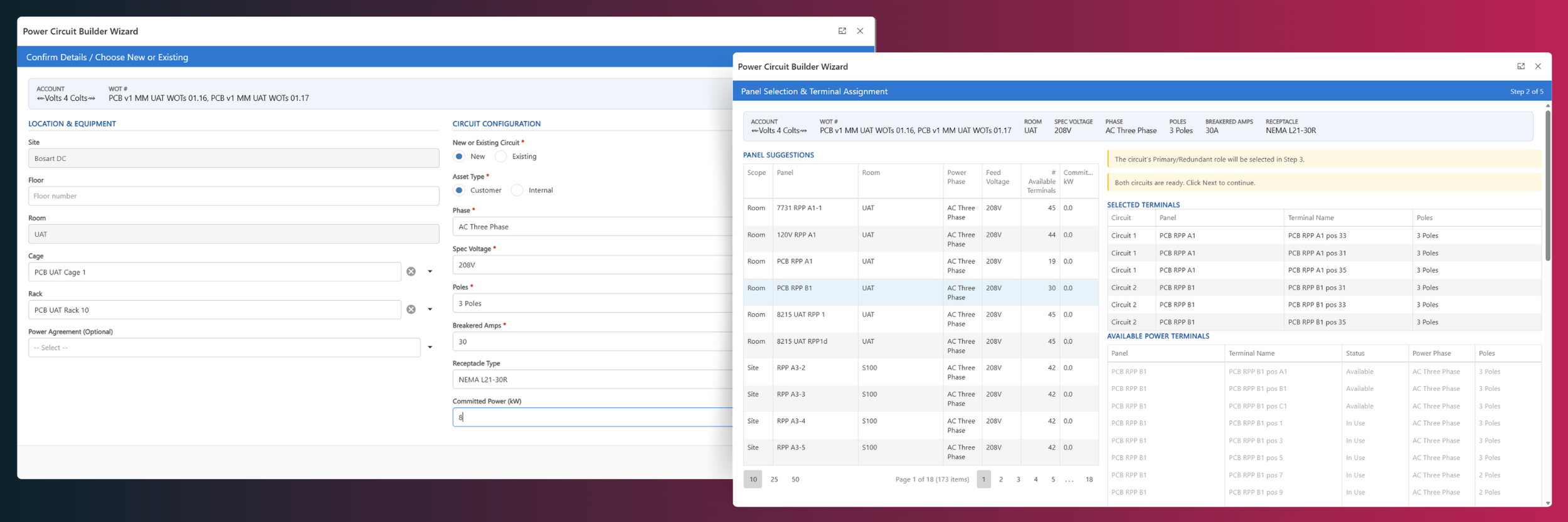Select panel row 7731 RPP A1-1
Viewport: 1568px width, 522px height.
click(x=921, y=212)
